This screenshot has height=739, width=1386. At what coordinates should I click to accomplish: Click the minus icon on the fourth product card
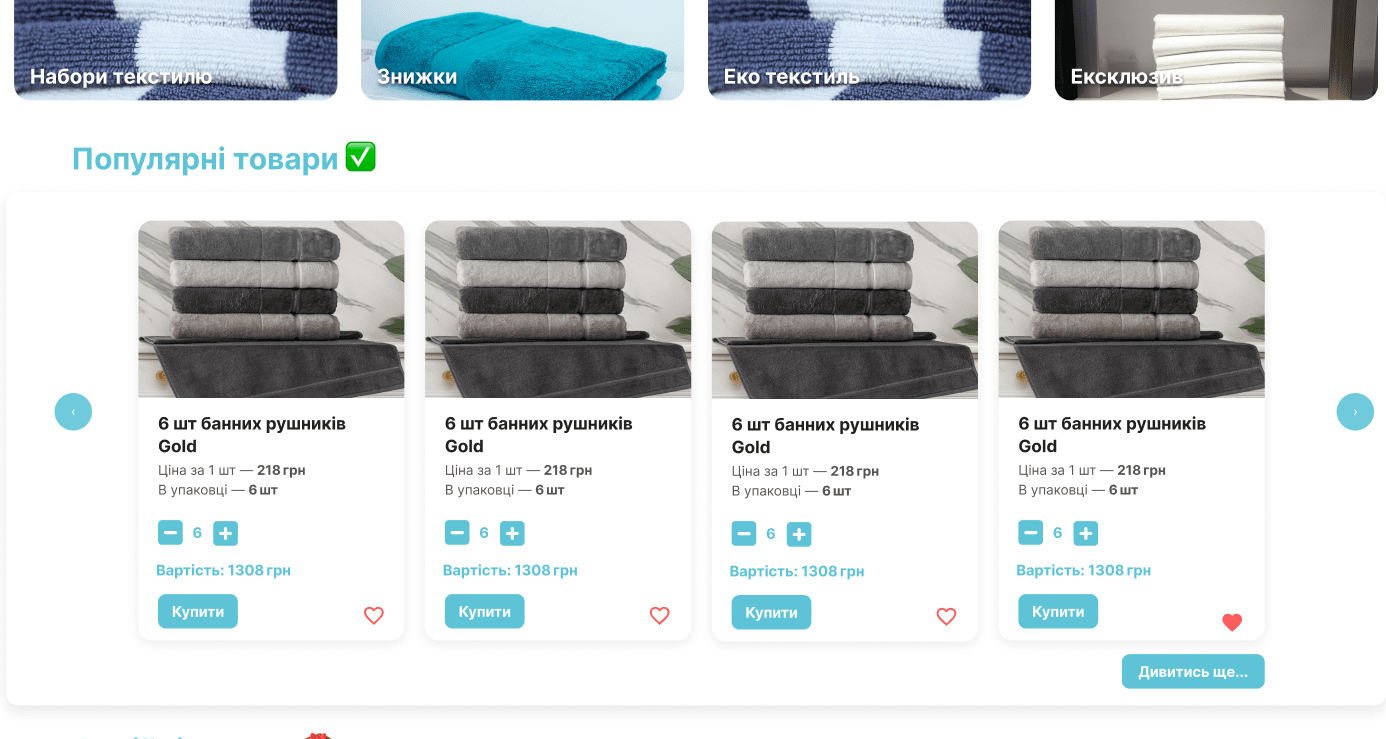coord(1031,532)
